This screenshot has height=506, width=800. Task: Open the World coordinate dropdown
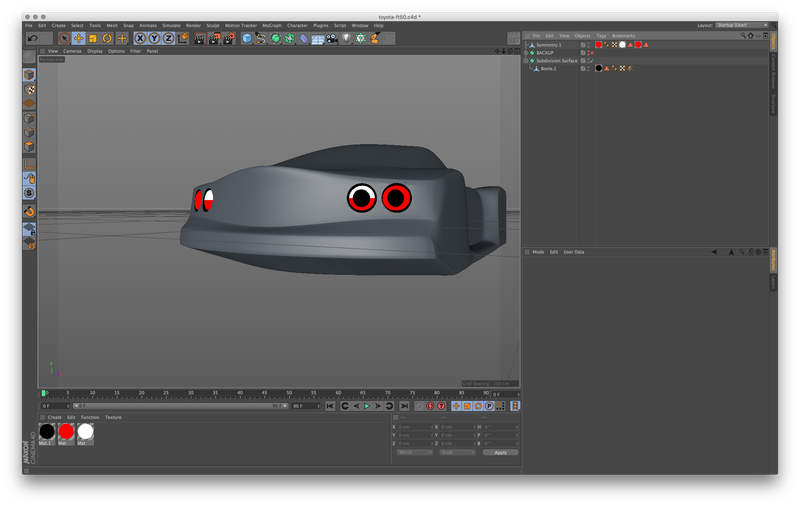415,452
